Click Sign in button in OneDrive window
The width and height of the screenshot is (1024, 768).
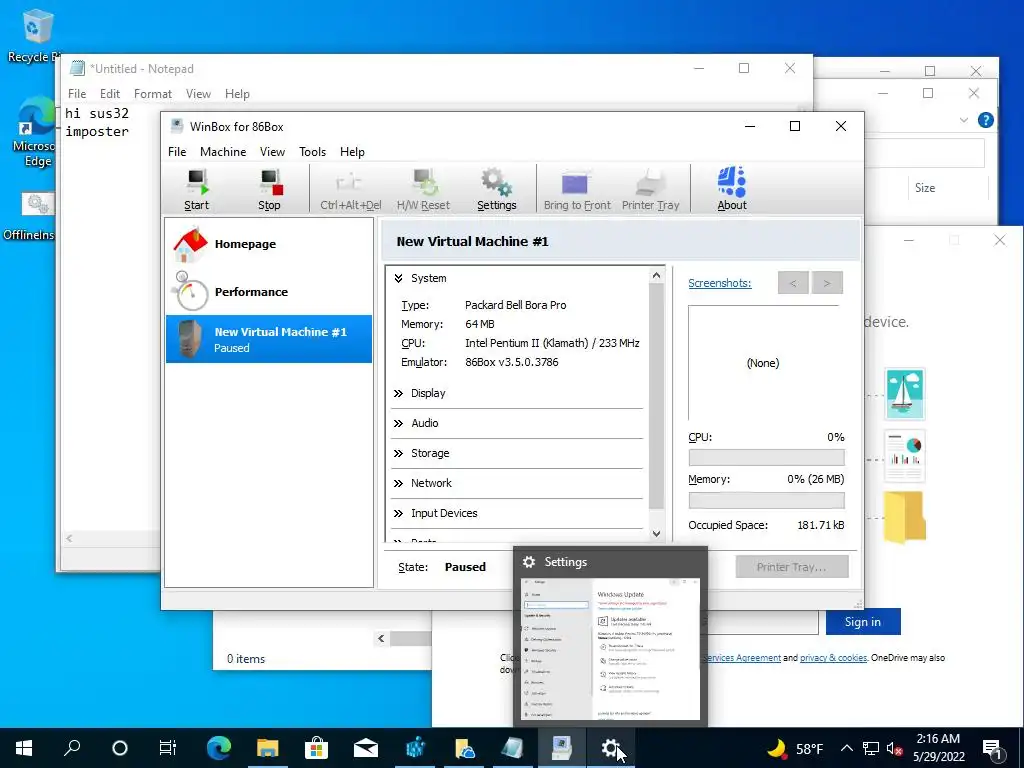[x=863, y=622]
